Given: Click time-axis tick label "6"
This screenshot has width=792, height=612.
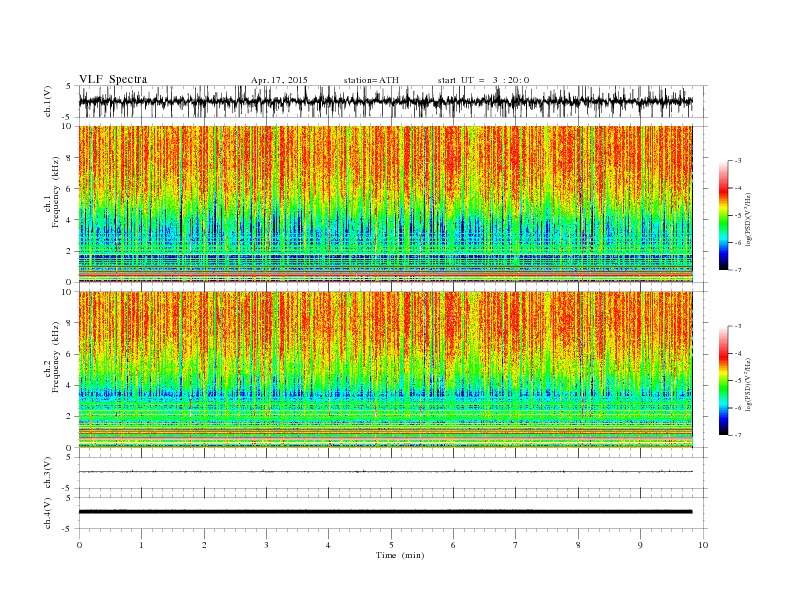Looking at the screenshot, I should coord(453,545).
